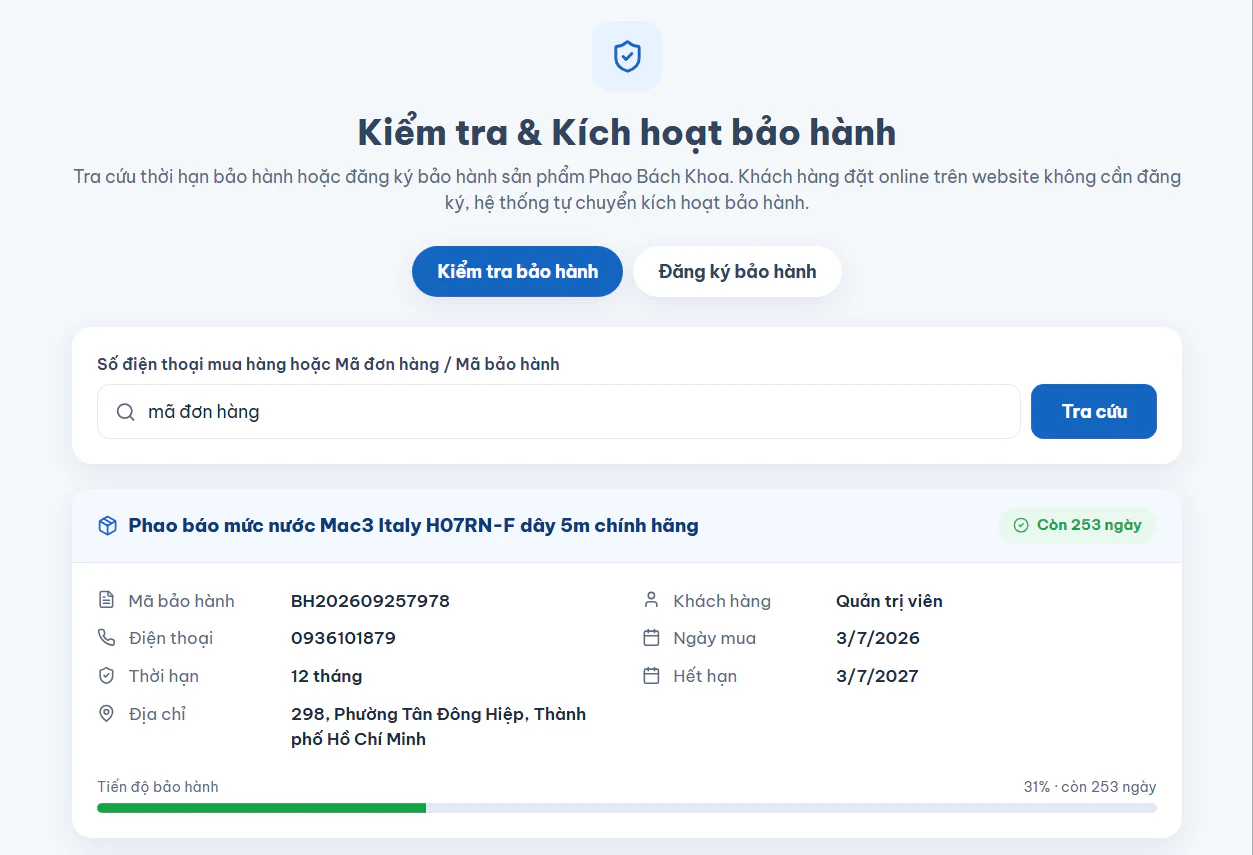The height and width of the screenshot is (855, 1253).
Task: Click the Kiểm tra & Kích hoạt bảo hành heading
Action: [627, 132]
